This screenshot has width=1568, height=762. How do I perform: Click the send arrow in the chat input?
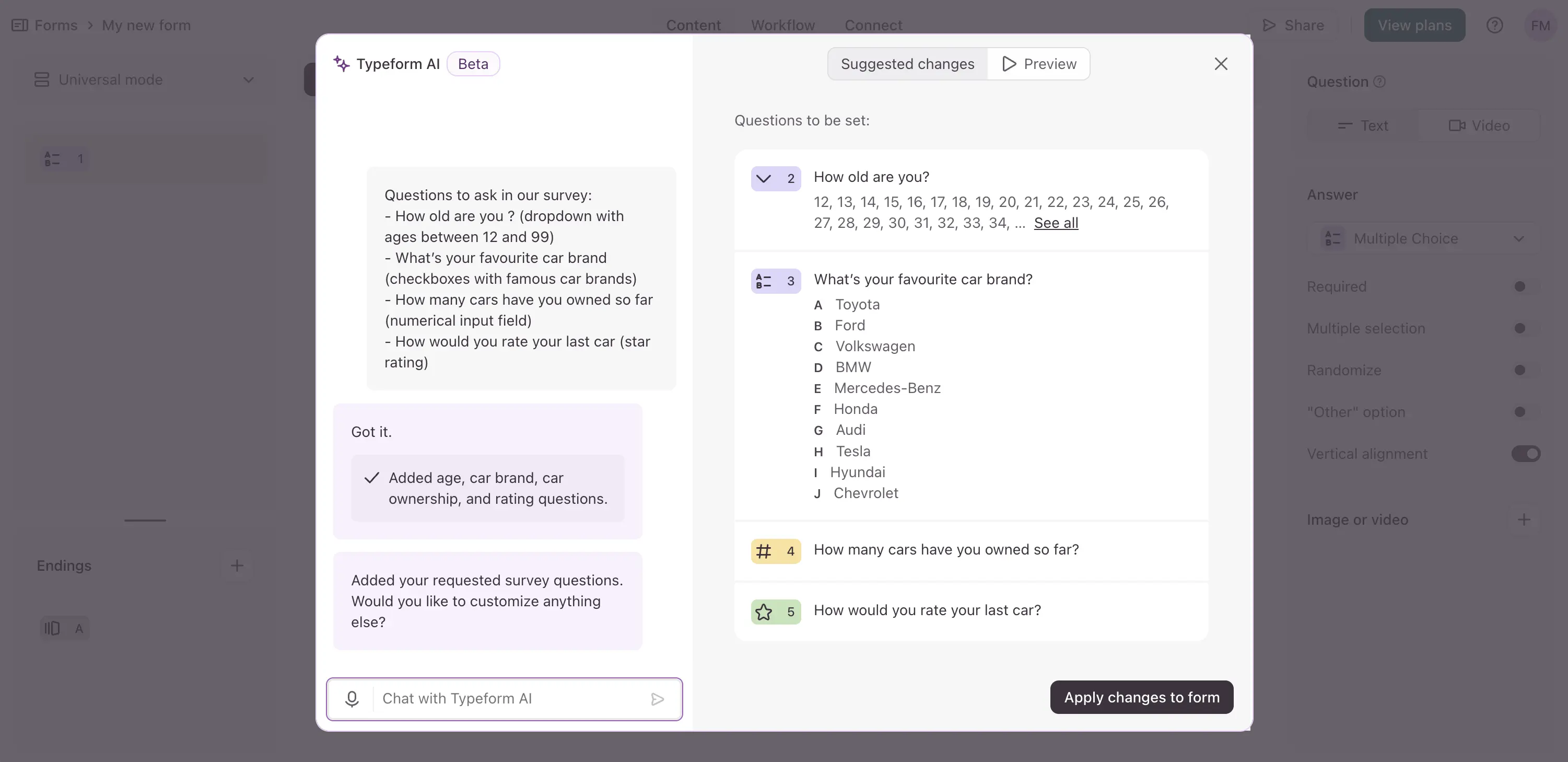(658, 699)
